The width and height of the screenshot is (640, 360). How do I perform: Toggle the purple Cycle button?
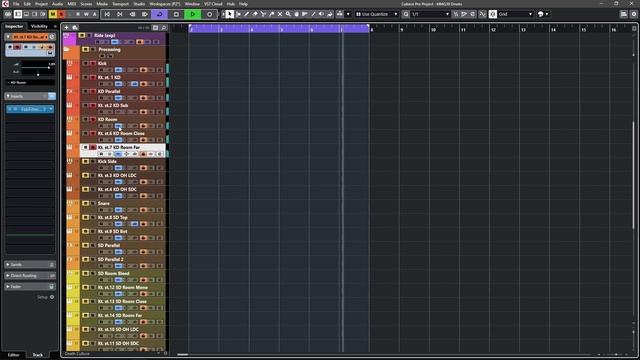pos(160,14)
